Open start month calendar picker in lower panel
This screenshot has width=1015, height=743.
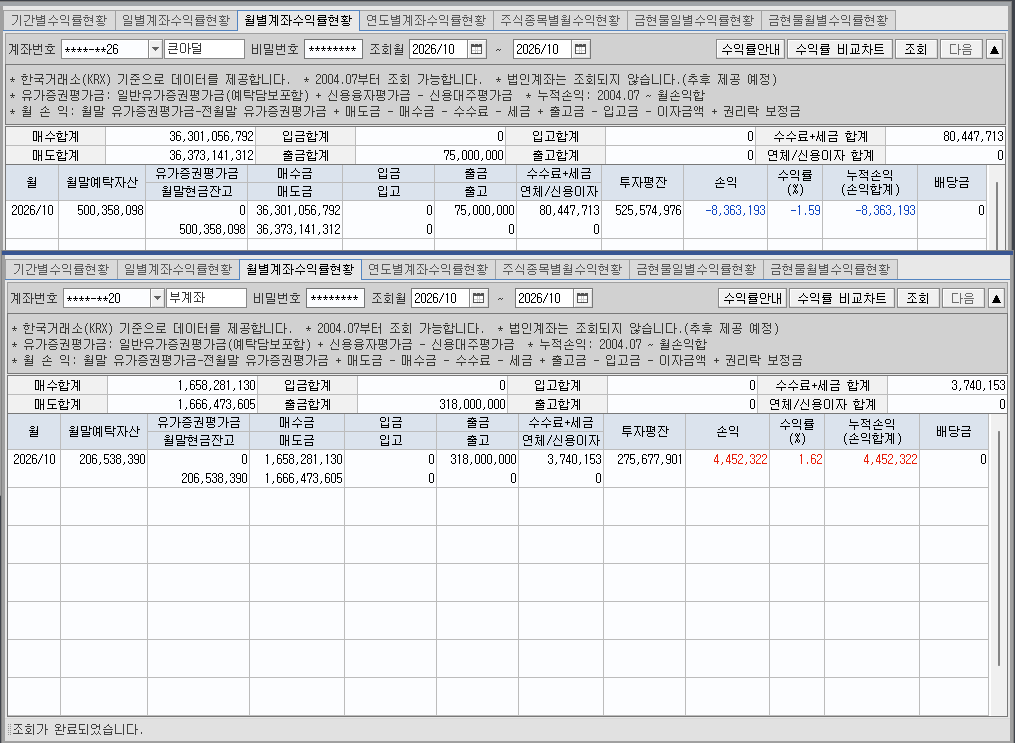pos(478,298)
